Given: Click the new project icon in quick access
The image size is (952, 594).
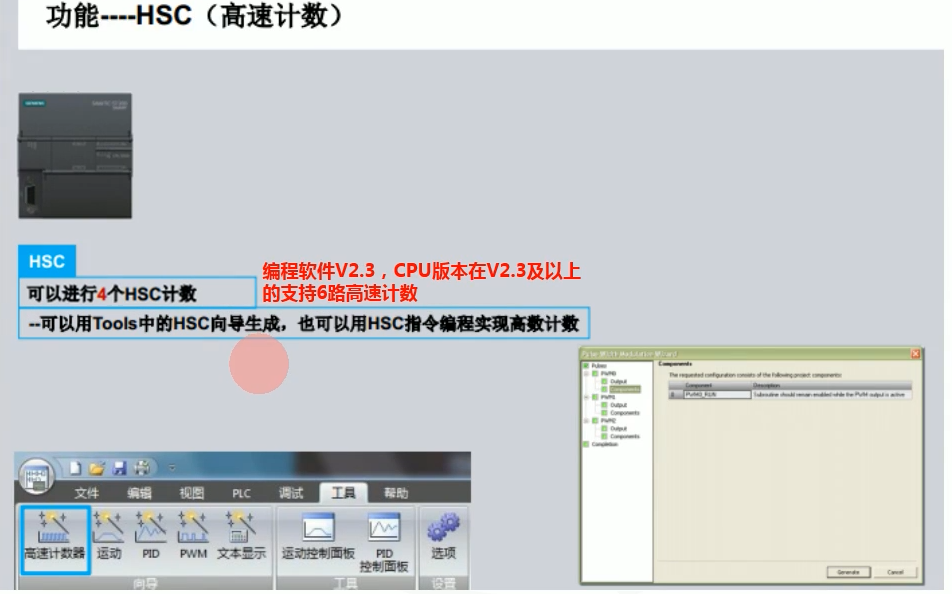Looking at the screenshot, I should [x=75, y=468].
